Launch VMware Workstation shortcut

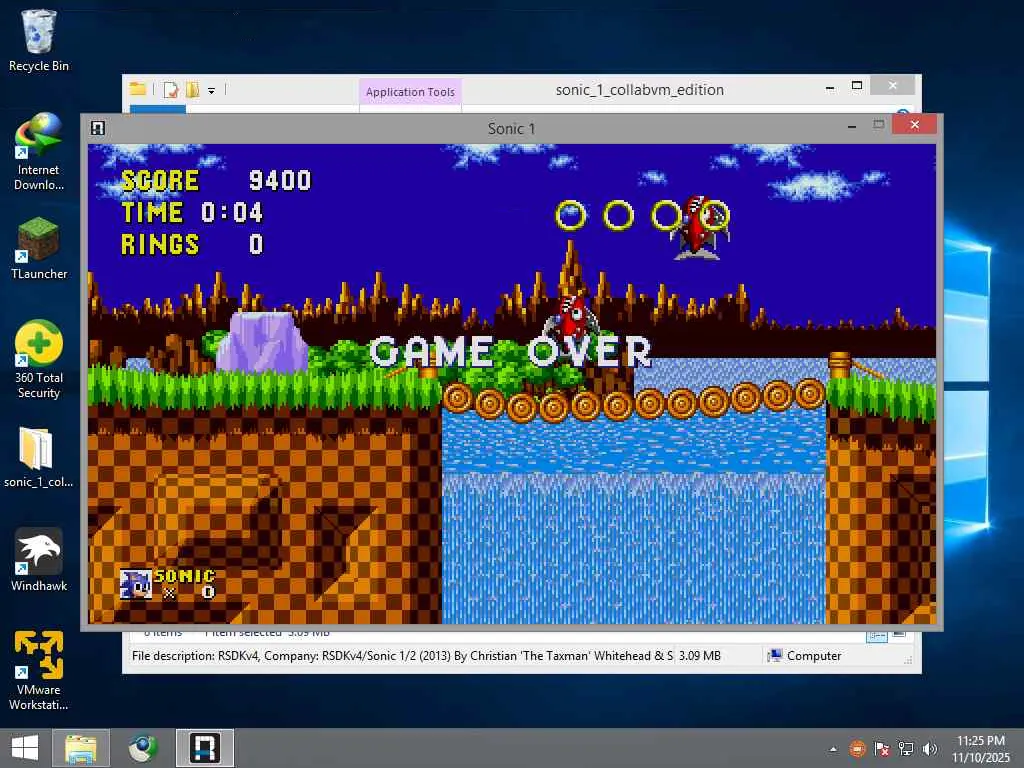tap(39, 671)
